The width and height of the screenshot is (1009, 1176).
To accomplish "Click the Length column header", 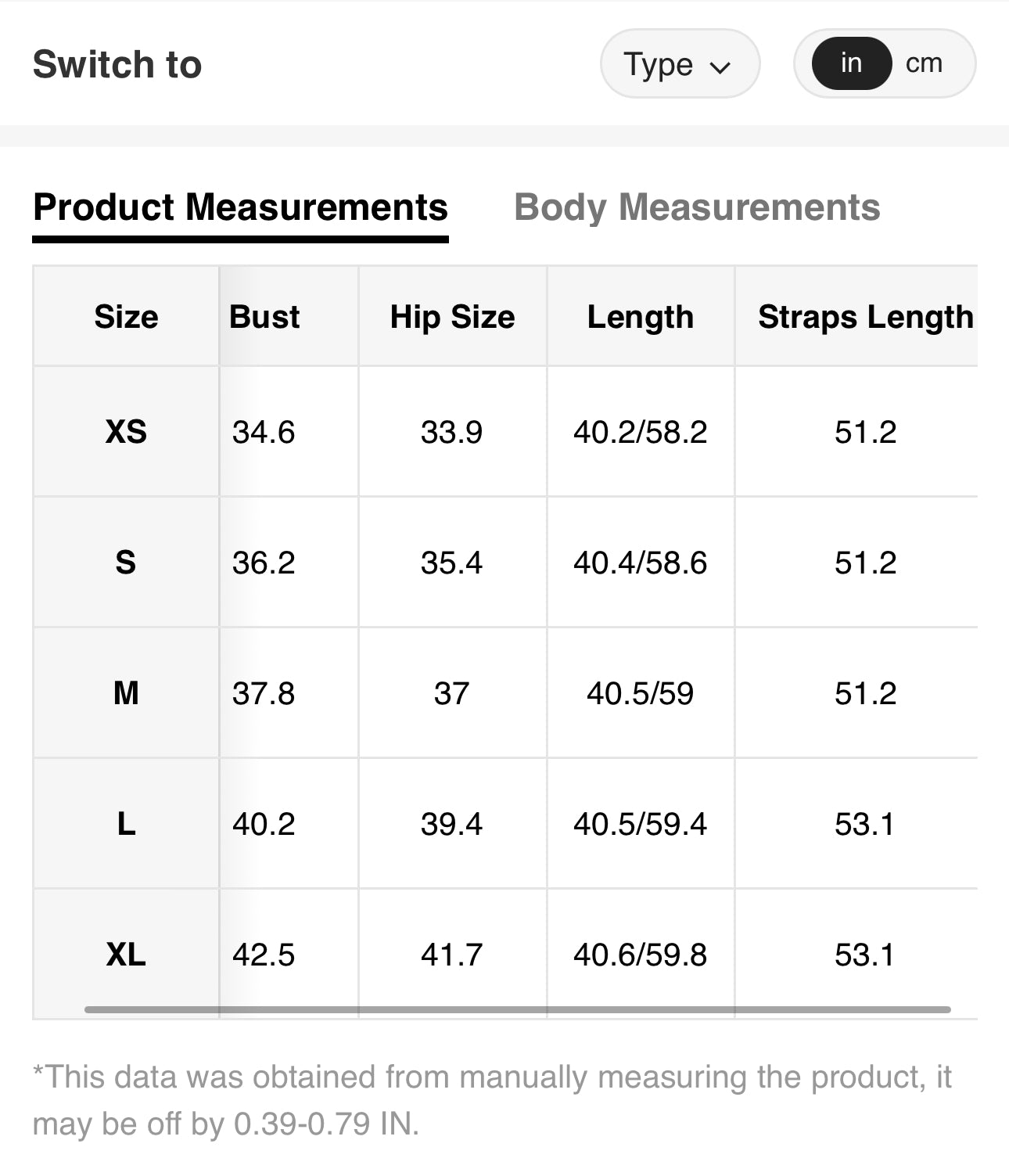I will click(x=640, y=317).
